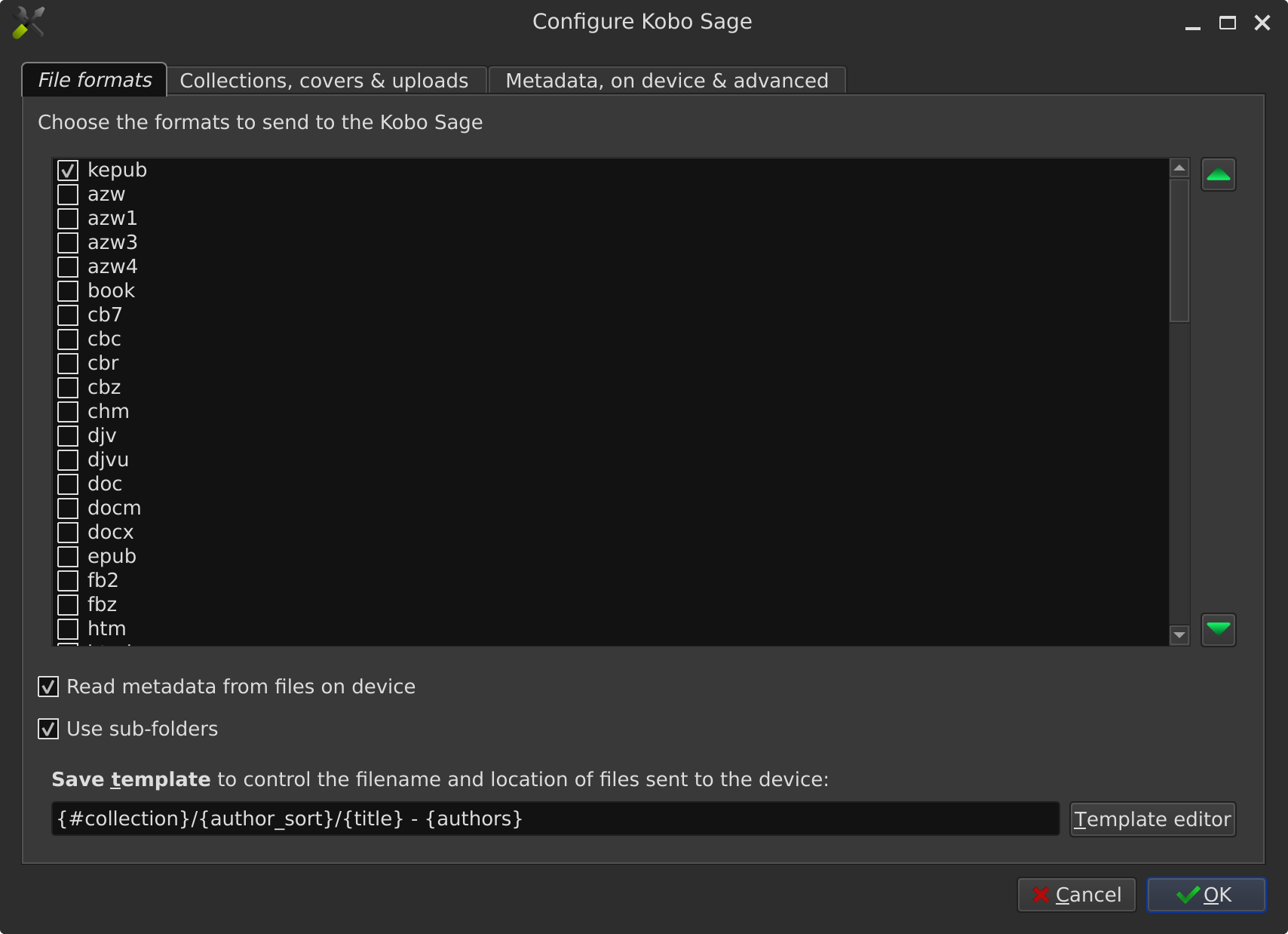Select the epub row label in list
The image size is (1288, 934).
pyautogui.click(x=112, y=557)
